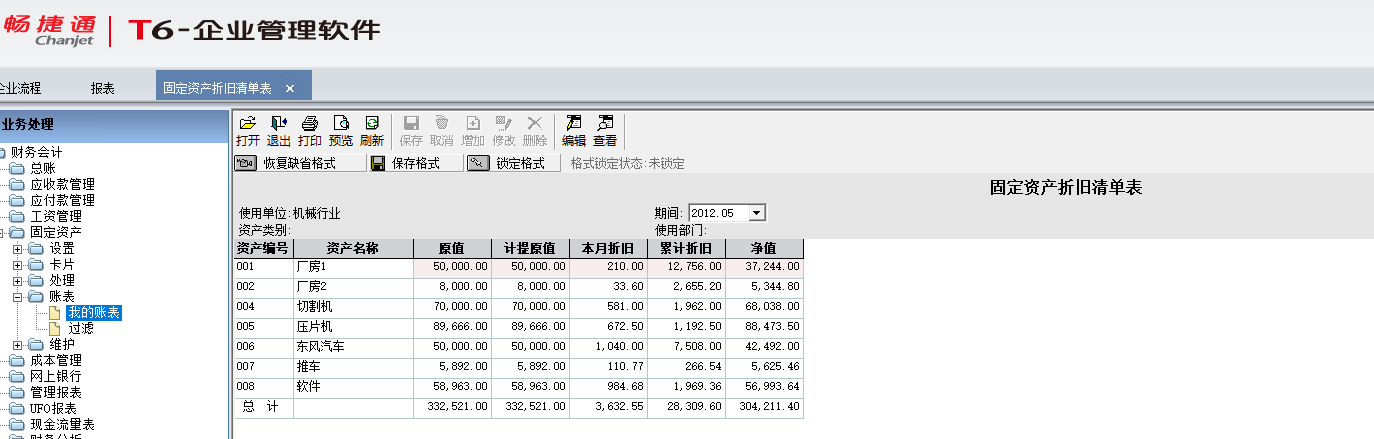Select the 东风汽车 asset name cell
Screen dimensions: 1374x439
pyautogui.click(x=353, y=347)
